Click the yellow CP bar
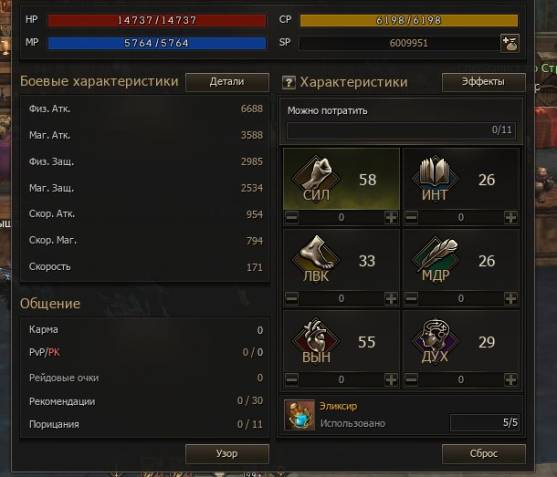Image resolution: width=557 pixels, height=477 pixels. tap(409, 20)
